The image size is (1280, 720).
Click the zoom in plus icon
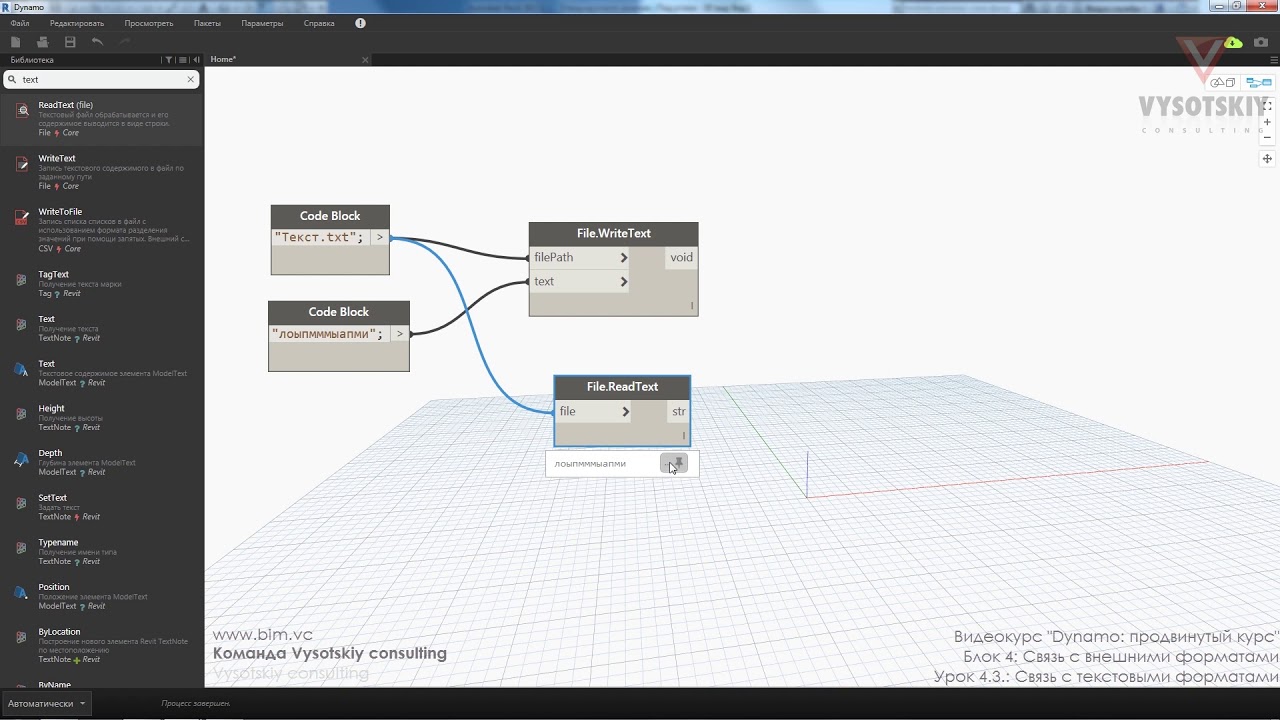point(1267,122)
